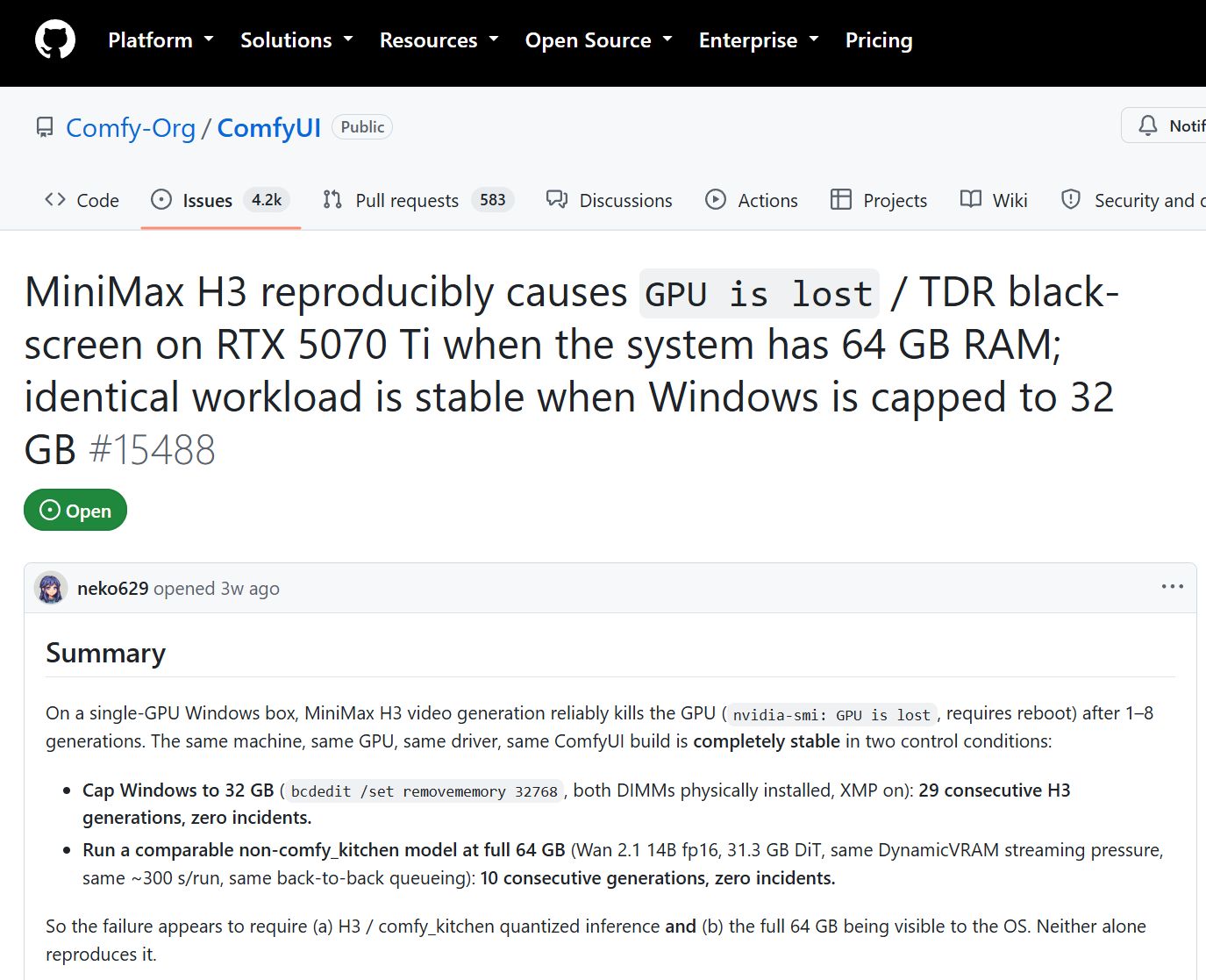The width and height of the screenshot is (1206, 980).
Task: Click the Public visibility label
Action: [362, 127]
